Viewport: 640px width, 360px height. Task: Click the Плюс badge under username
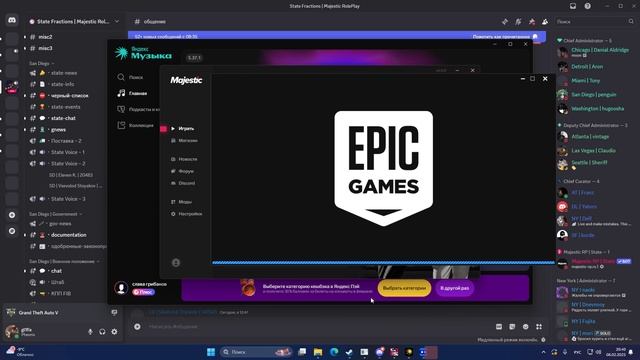(143, 292)
